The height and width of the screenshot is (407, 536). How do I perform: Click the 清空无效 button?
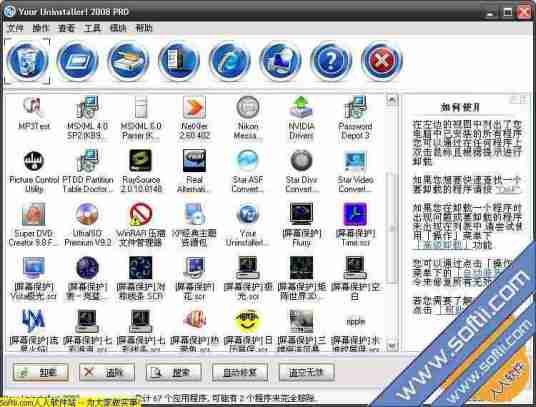[x=306, y=372]
